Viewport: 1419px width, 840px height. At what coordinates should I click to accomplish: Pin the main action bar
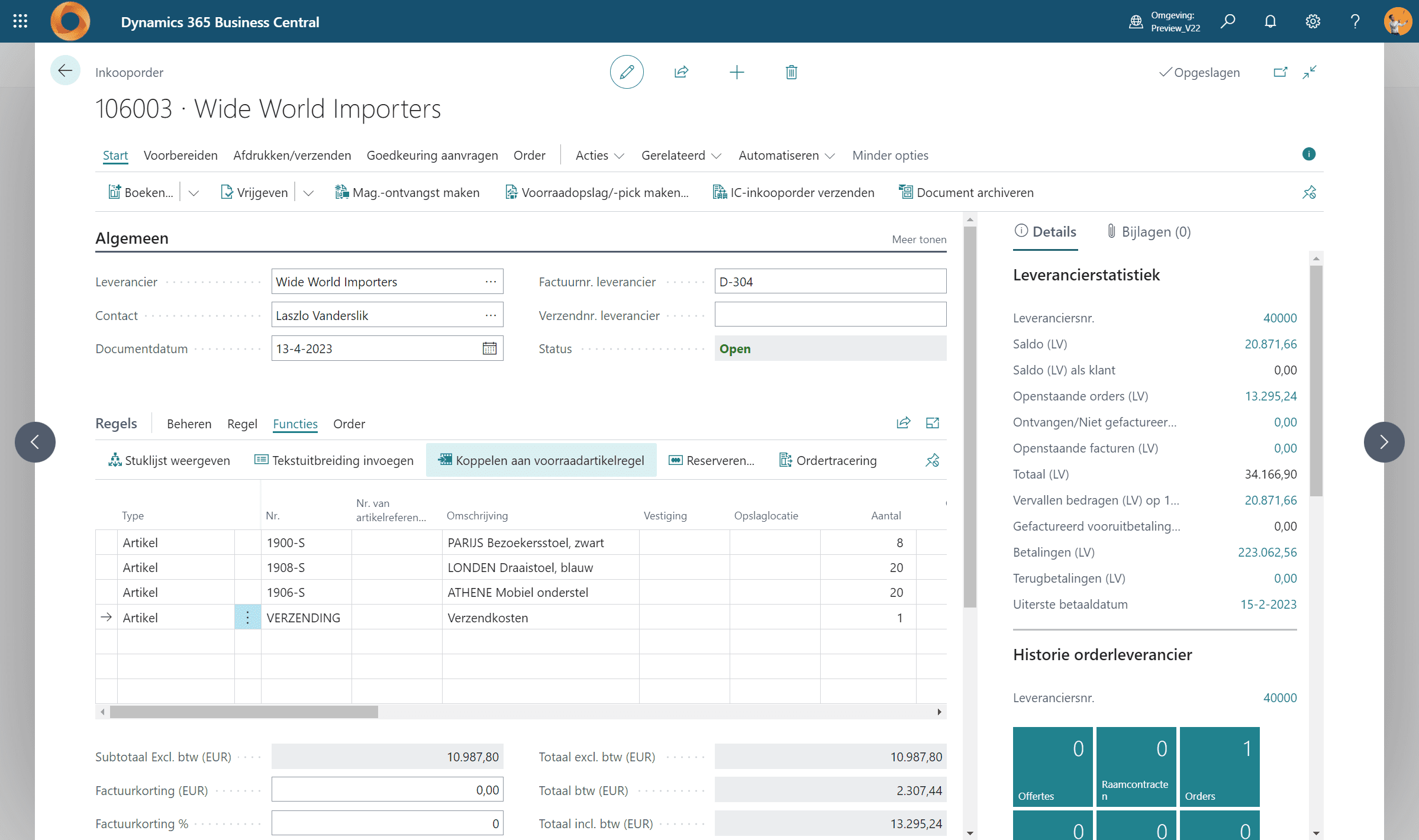[1309, 192]
